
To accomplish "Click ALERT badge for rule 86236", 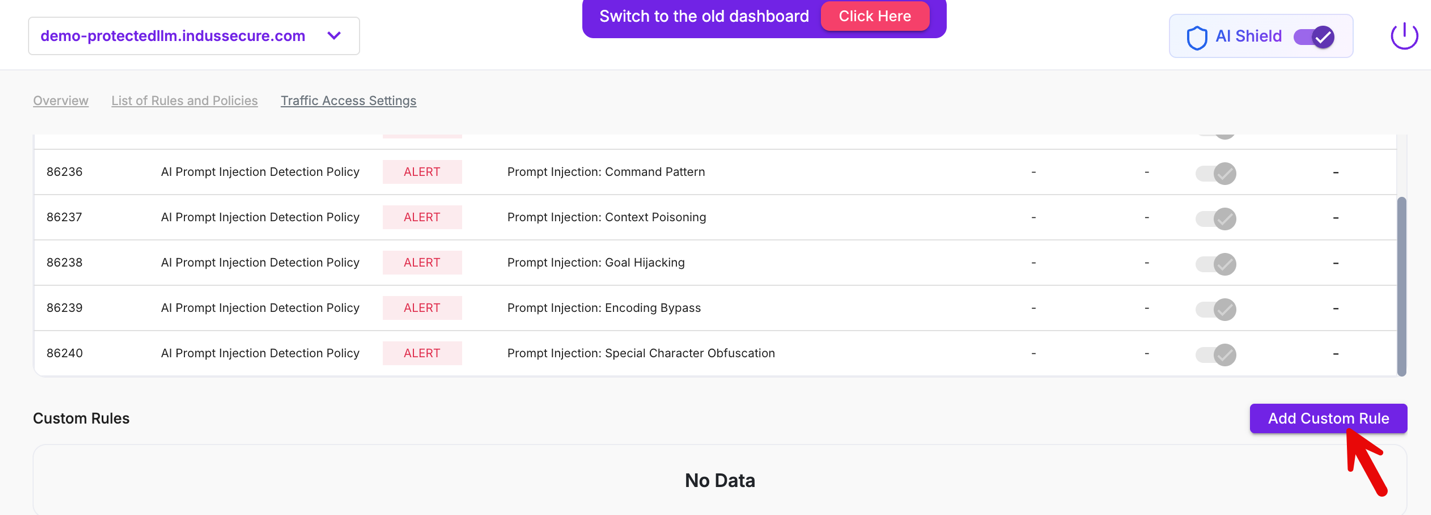I will 422,172.
